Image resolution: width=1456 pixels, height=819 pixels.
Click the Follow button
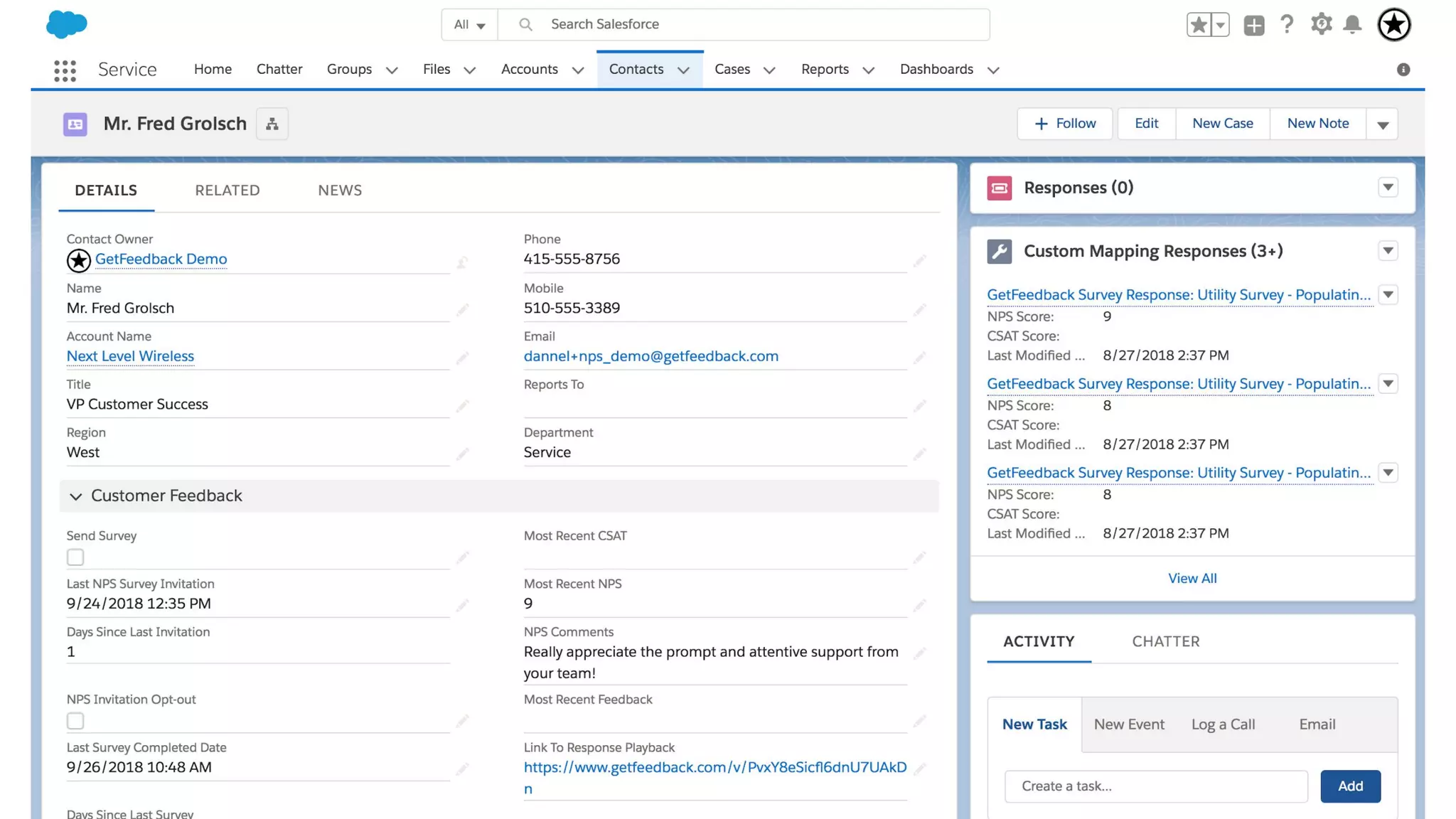(x=1064, y=124)
